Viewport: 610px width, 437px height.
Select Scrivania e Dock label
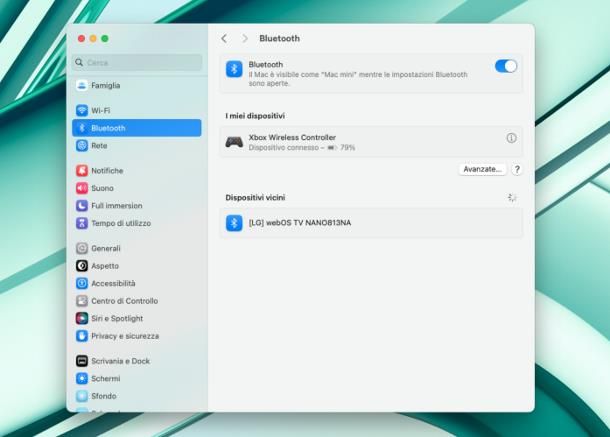[x=120, y=361]
